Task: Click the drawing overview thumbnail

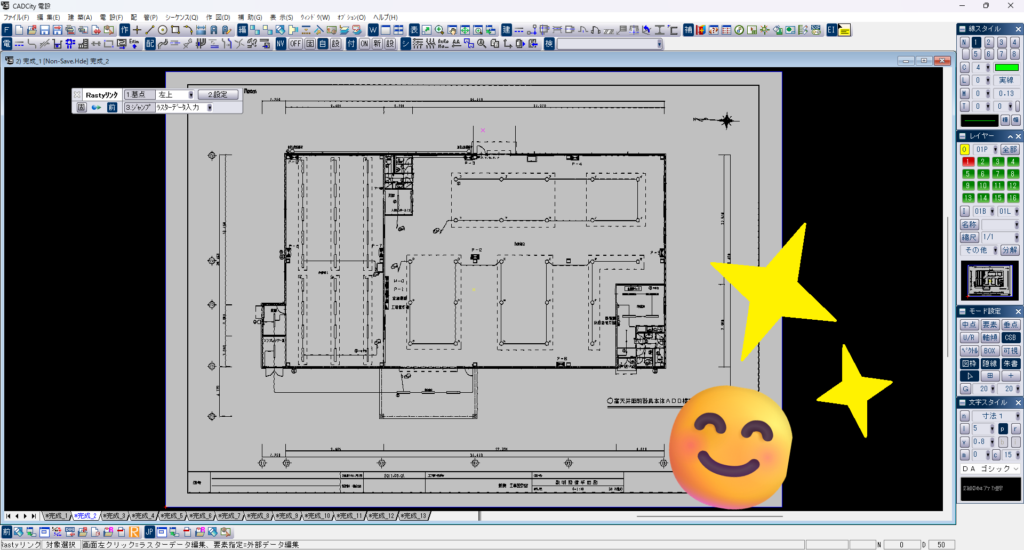Action: [989, 281]
